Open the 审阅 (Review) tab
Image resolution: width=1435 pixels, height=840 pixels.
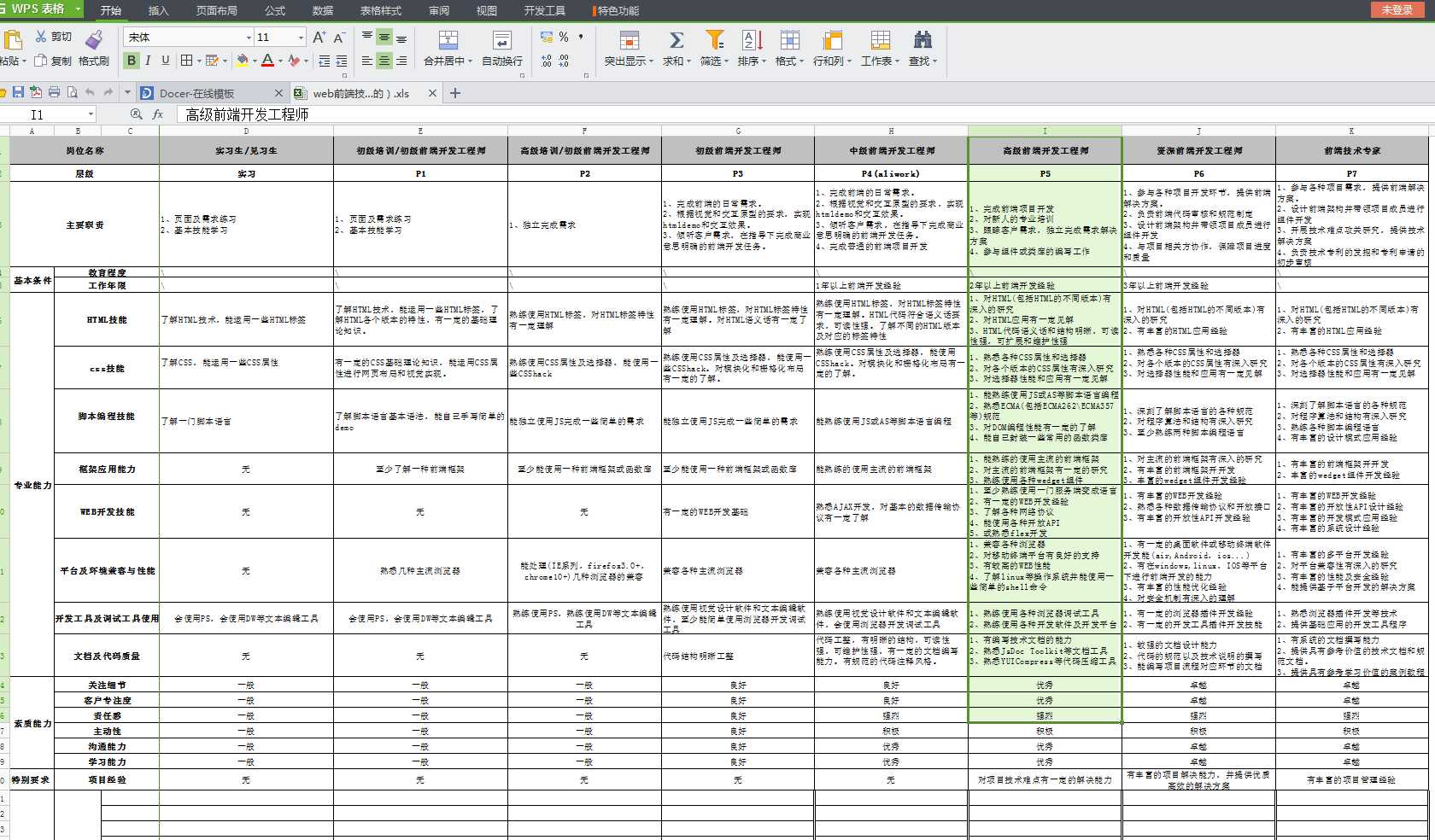(x=439, y=10)
